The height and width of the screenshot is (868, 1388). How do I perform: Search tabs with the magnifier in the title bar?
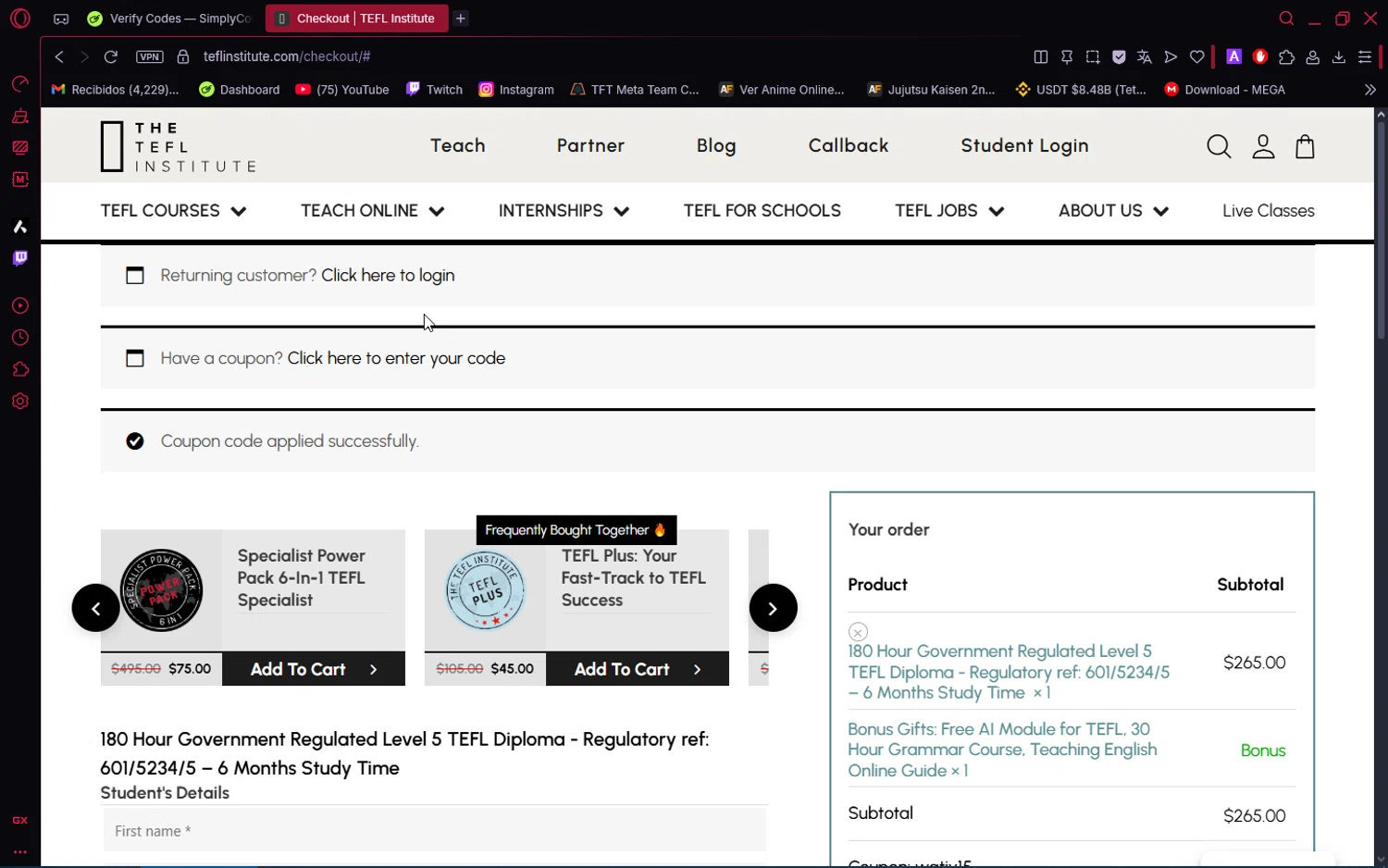click(1286, 19)
